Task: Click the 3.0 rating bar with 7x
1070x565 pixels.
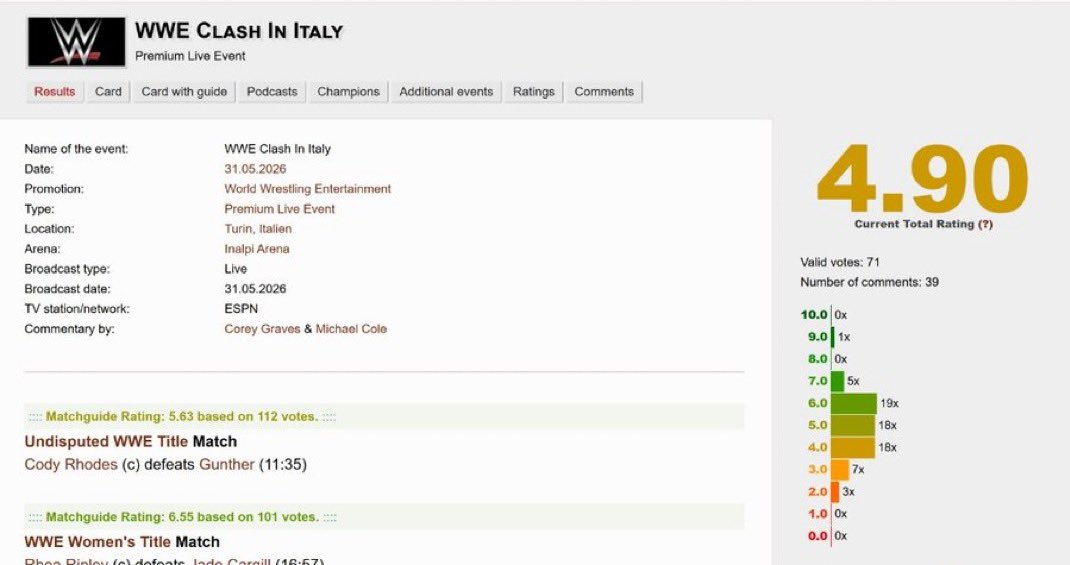Action: (x=840, y=469)
